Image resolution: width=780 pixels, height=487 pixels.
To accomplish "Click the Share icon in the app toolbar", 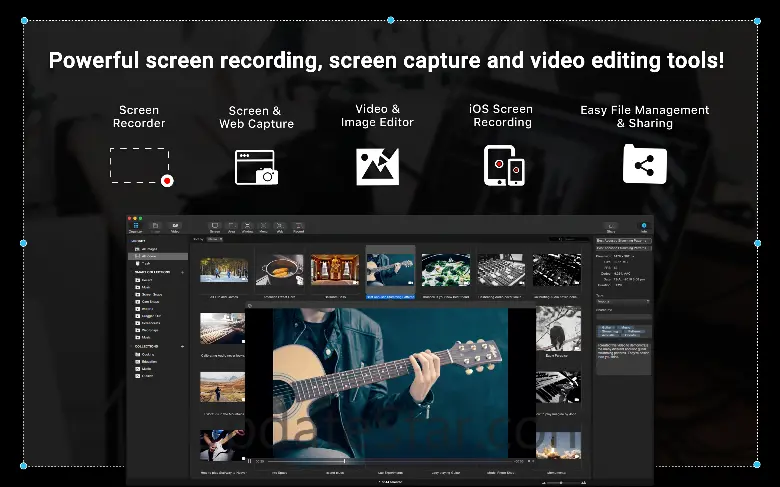I will [x=610, y=228].
